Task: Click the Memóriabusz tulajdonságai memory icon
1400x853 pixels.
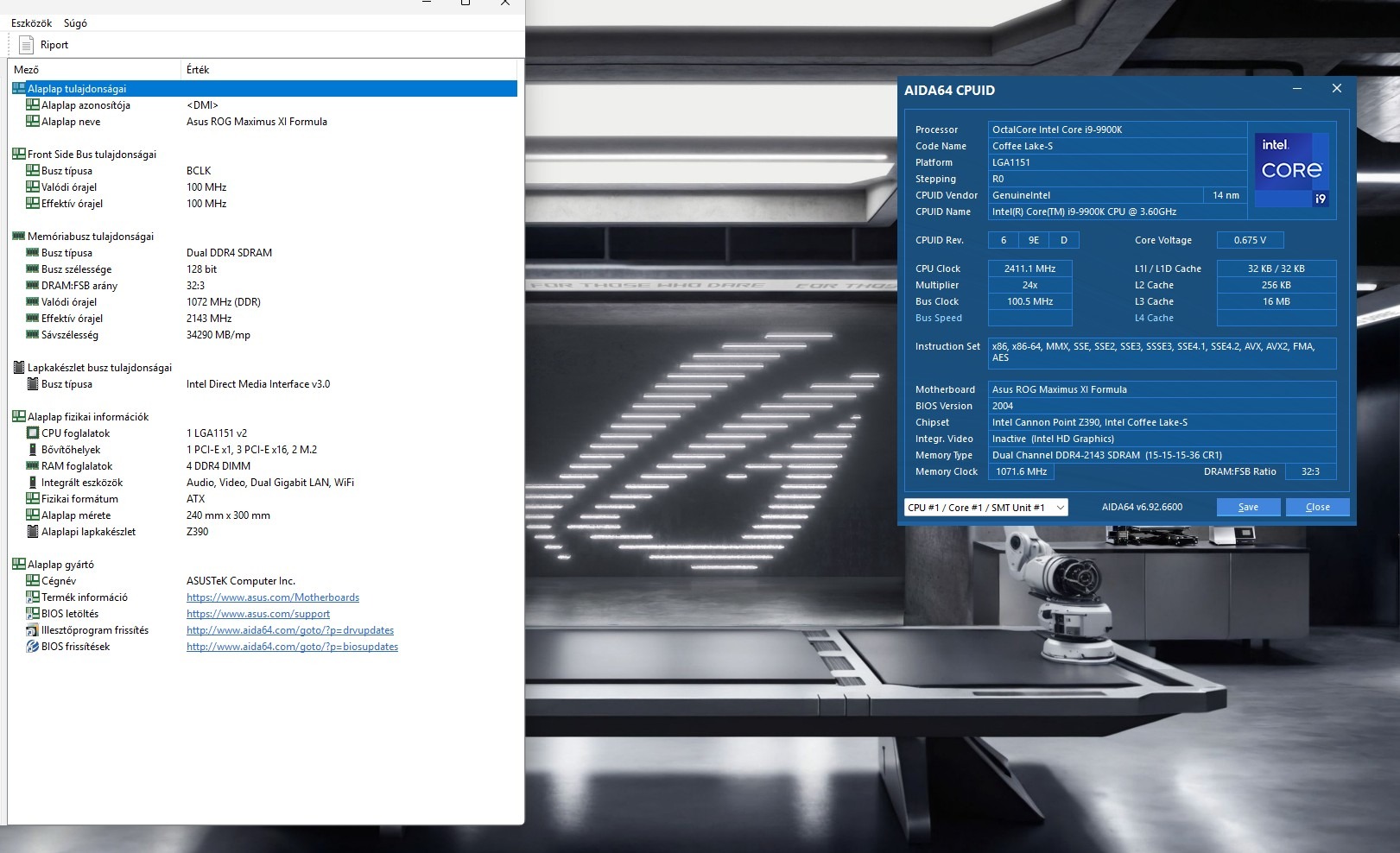Action: (x=19, y=236)
